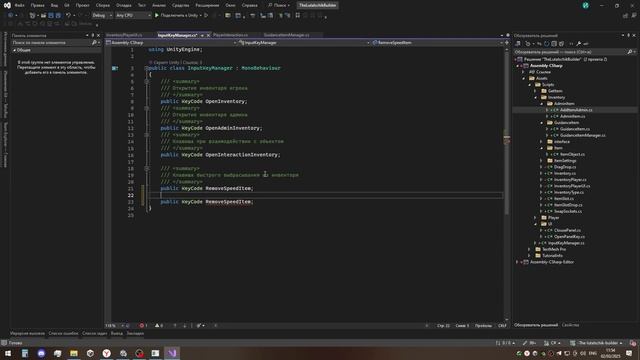Select the Assembly-CSharp project node
The image size is (640, 360).
pos(546,66)
